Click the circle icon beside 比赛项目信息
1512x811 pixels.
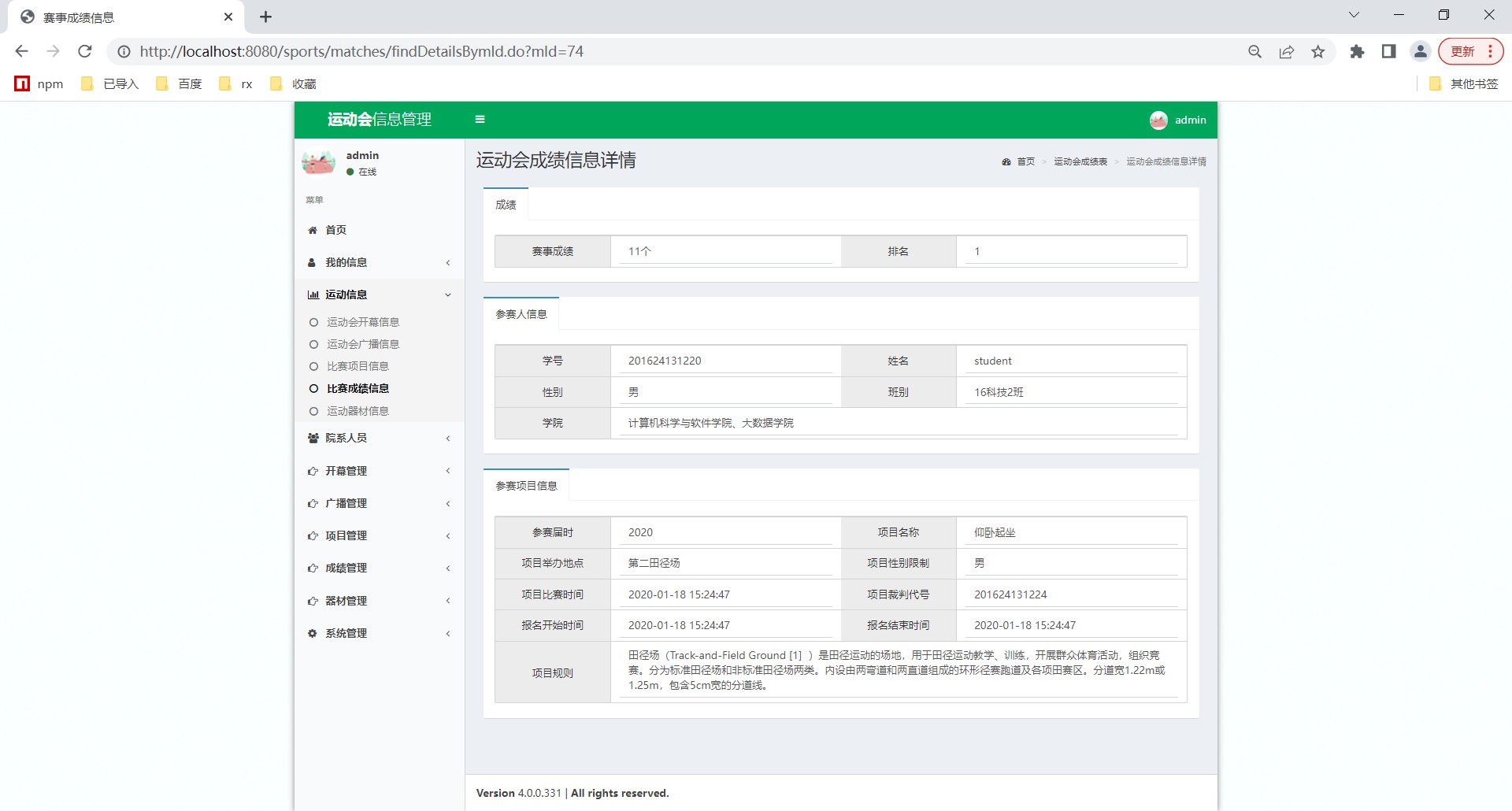pyautogui.click(x=313, y=366)
